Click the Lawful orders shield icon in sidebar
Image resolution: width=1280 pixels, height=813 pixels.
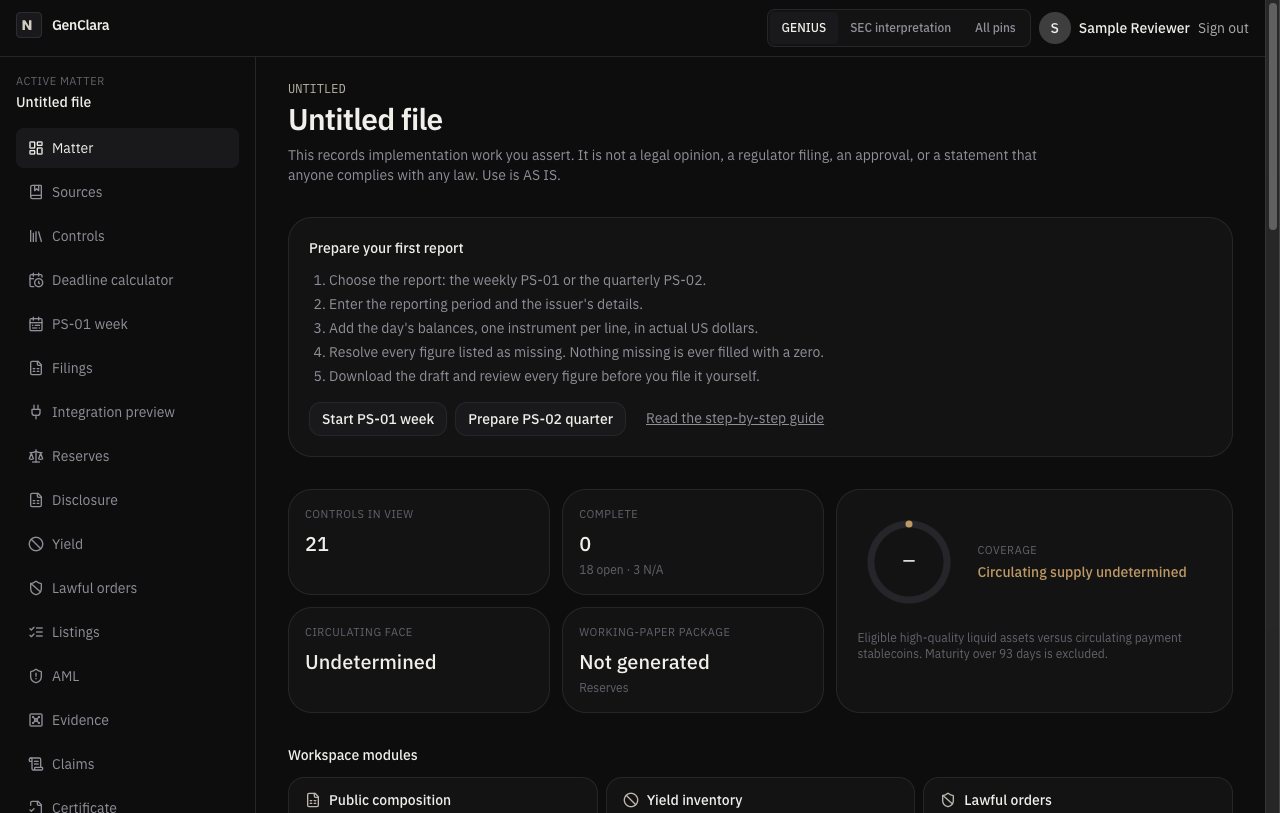pos(36,588)
